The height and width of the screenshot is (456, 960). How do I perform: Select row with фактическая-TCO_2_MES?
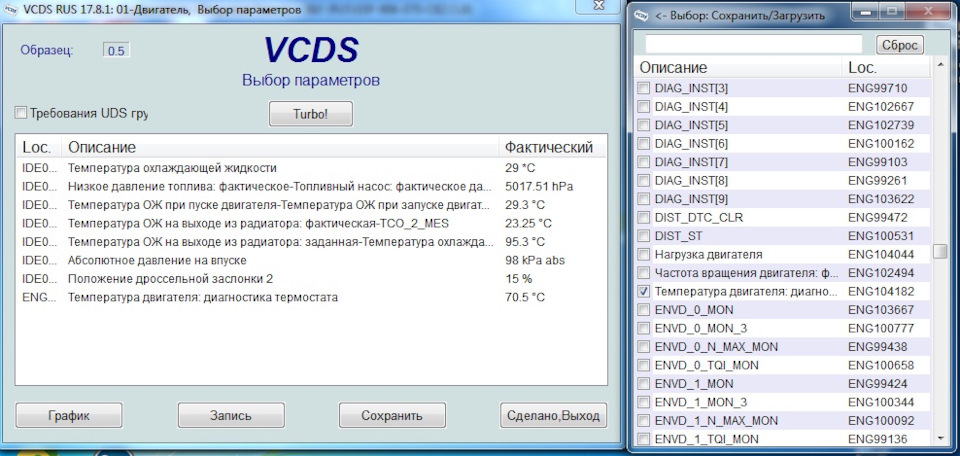click(311, 223)
